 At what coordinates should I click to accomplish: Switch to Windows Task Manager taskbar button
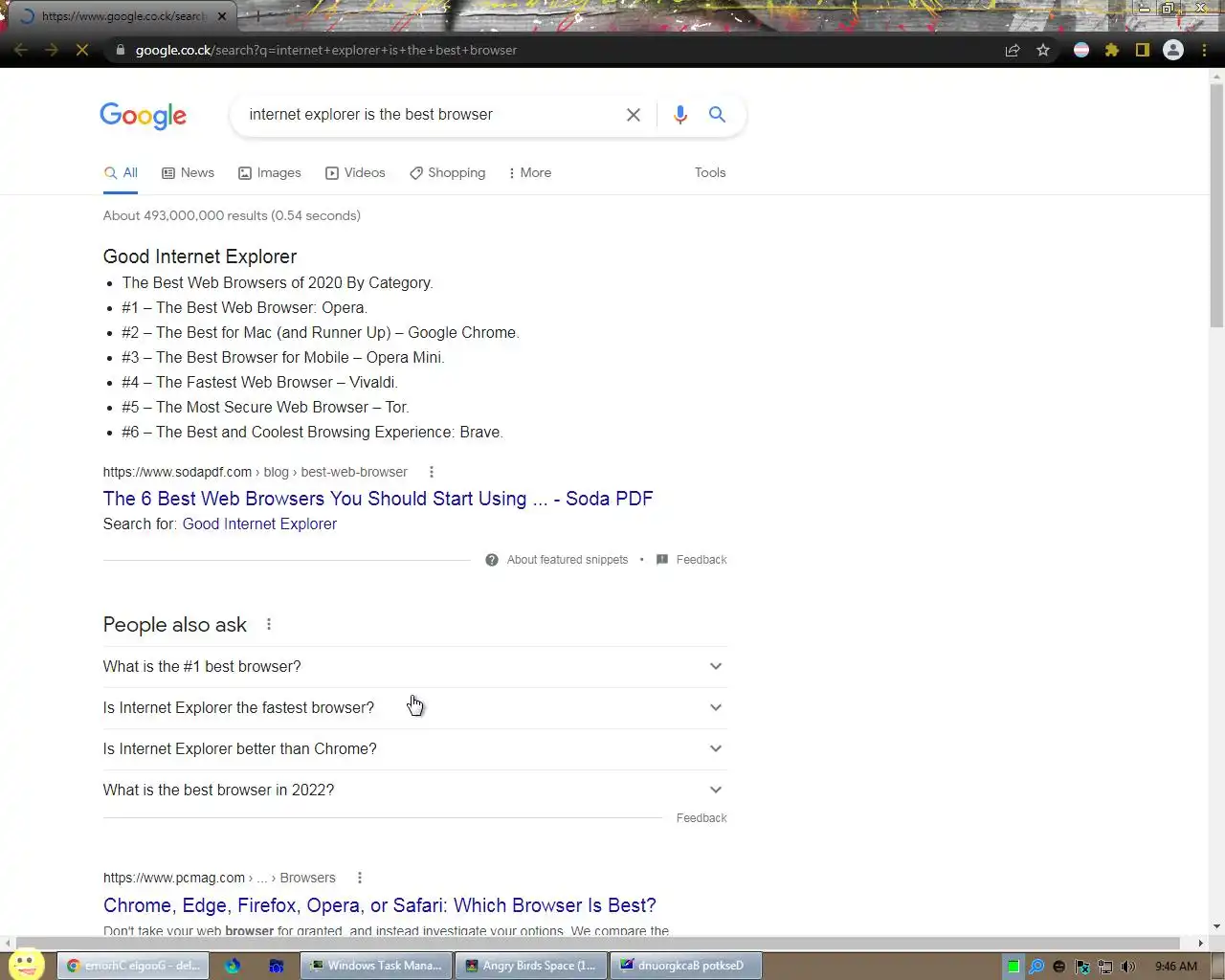376,966
